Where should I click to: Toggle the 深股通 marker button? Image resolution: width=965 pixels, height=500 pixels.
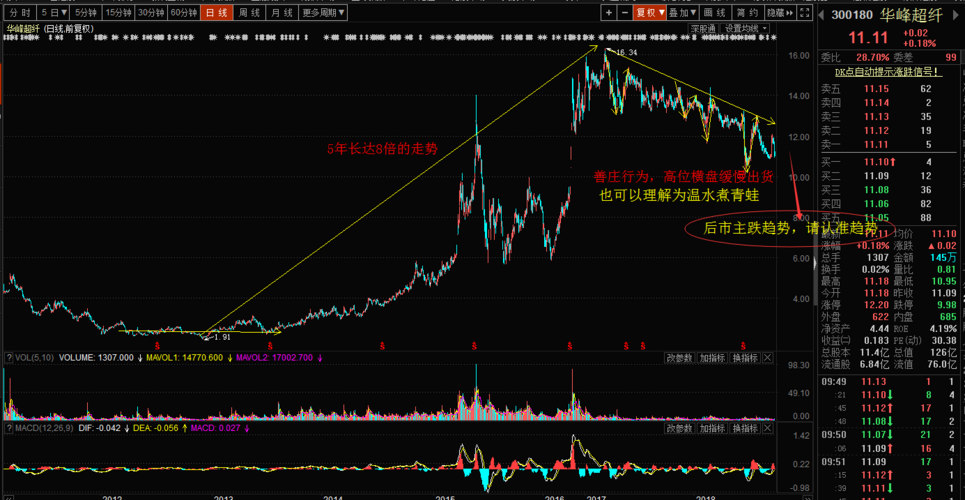704,29
